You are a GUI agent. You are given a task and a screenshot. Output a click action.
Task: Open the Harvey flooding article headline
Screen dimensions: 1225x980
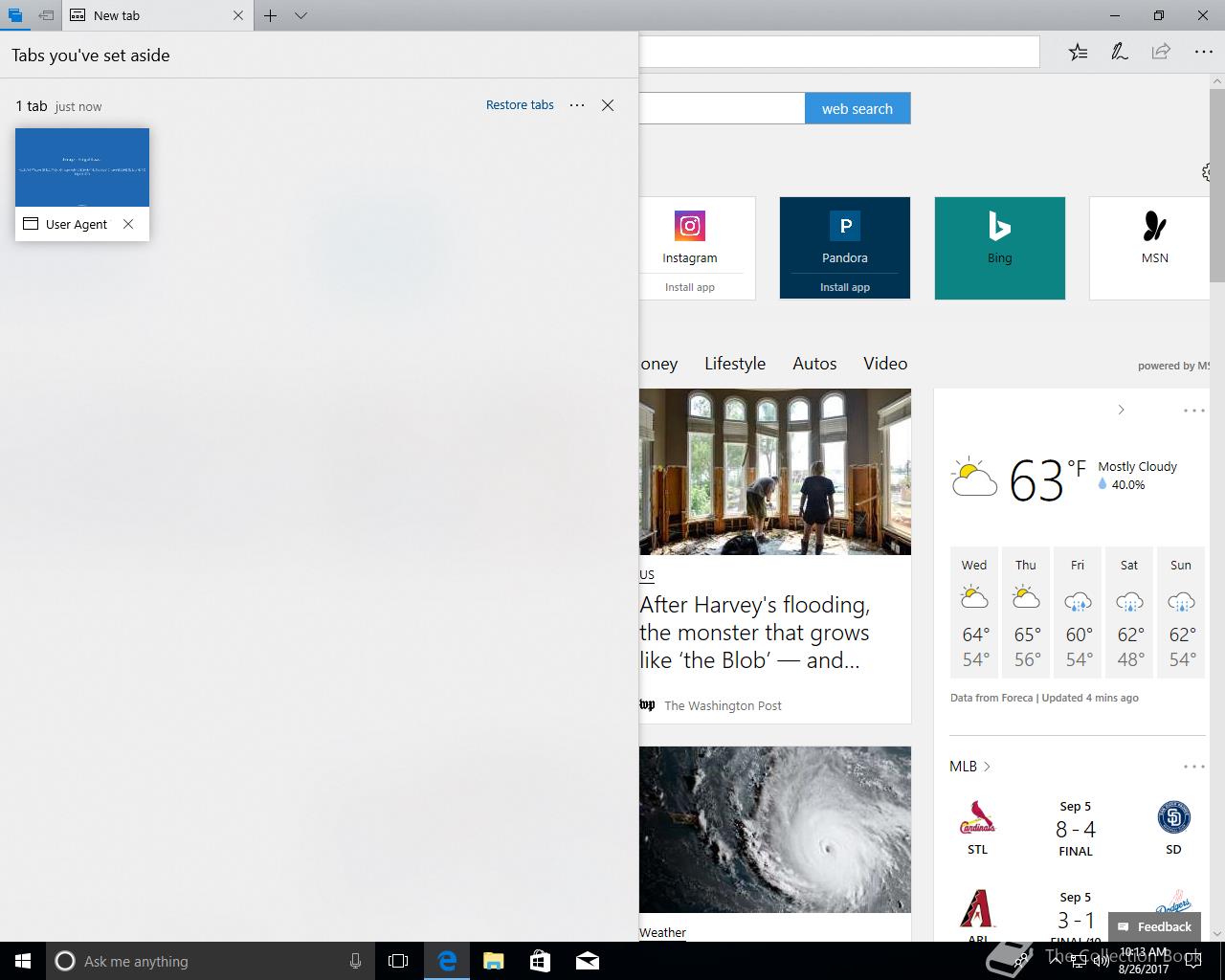755,633
